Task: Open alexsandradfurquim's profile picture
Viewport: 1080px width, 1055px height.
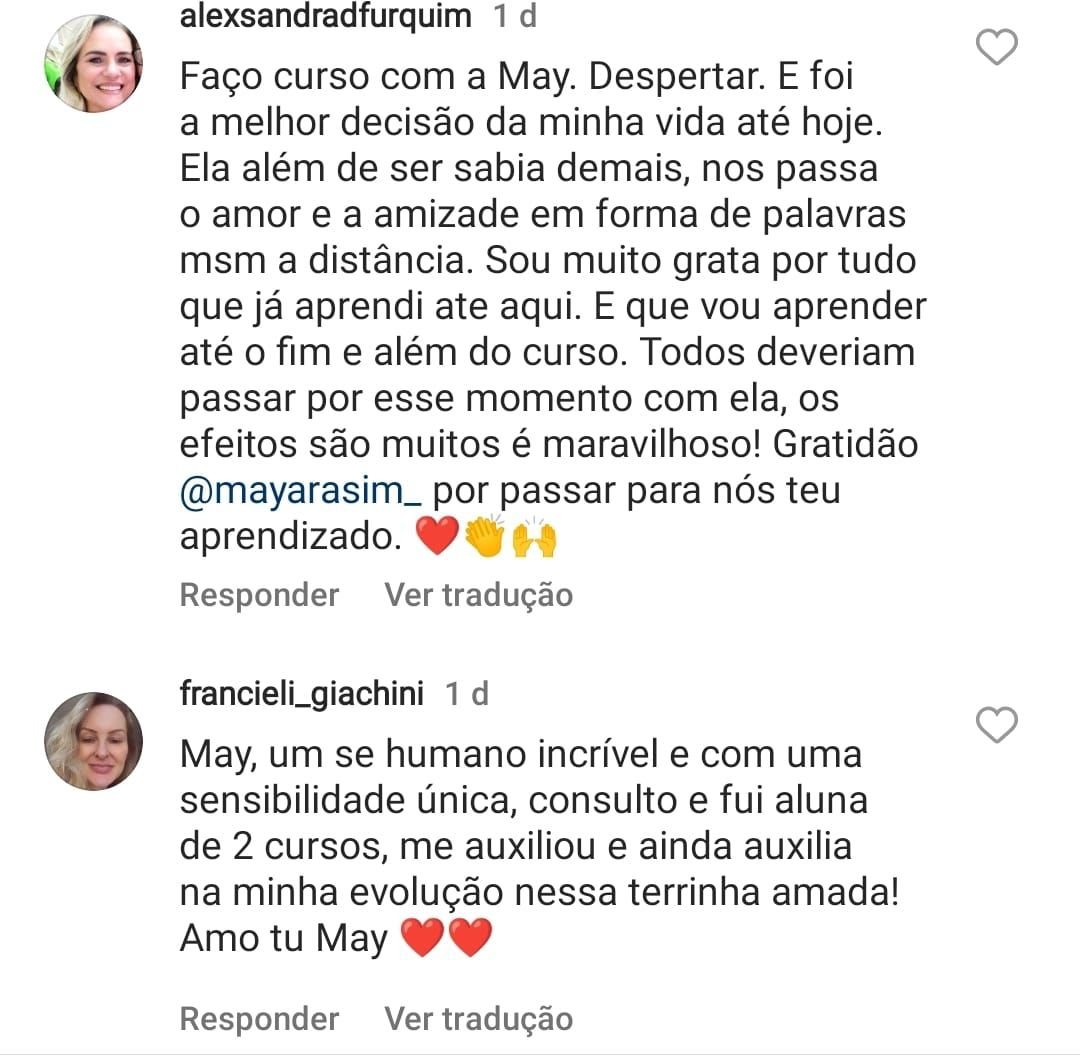Action: click(93, 63)
